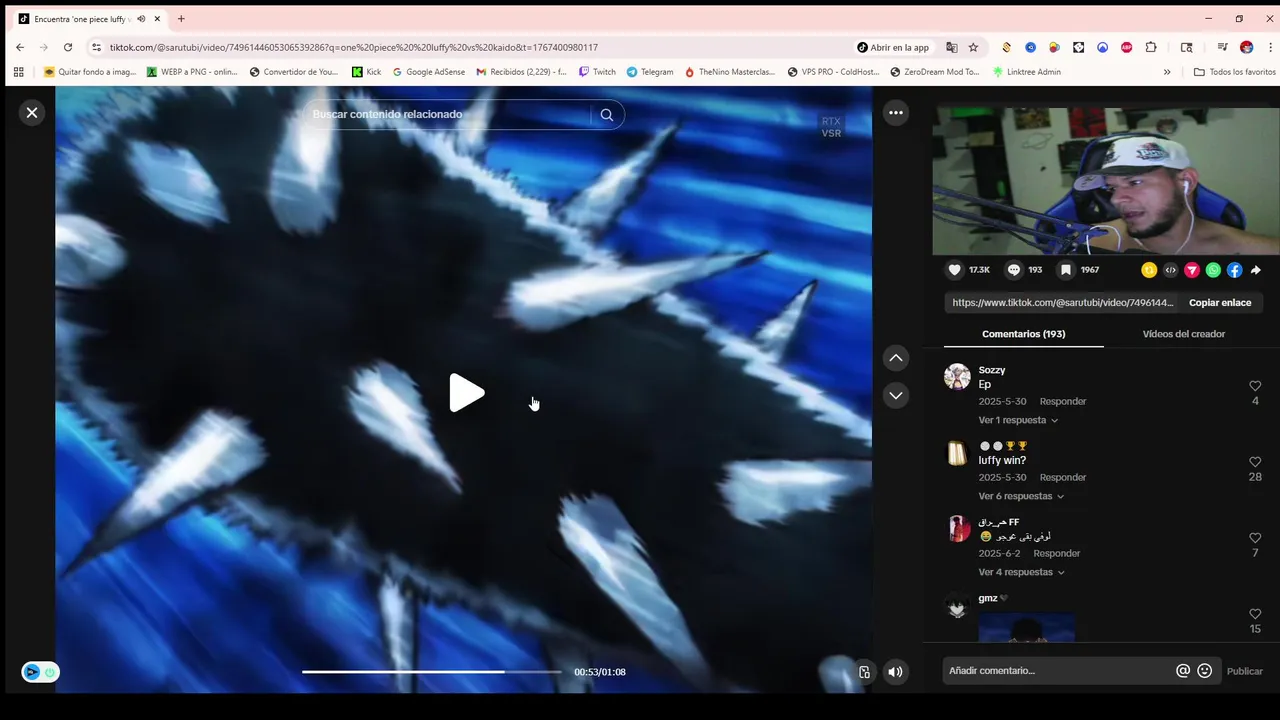1280x720 pixels.
Task: Mention a user with the @ icon
Action: pyautogui.click(x=1183, y=671)
